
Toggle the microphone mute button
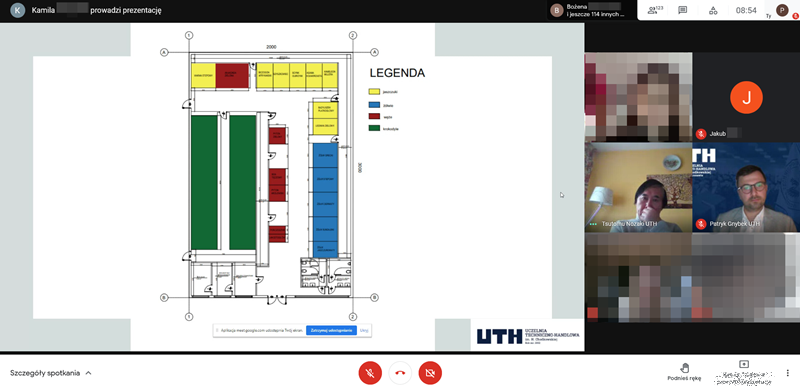coord(370,373)
